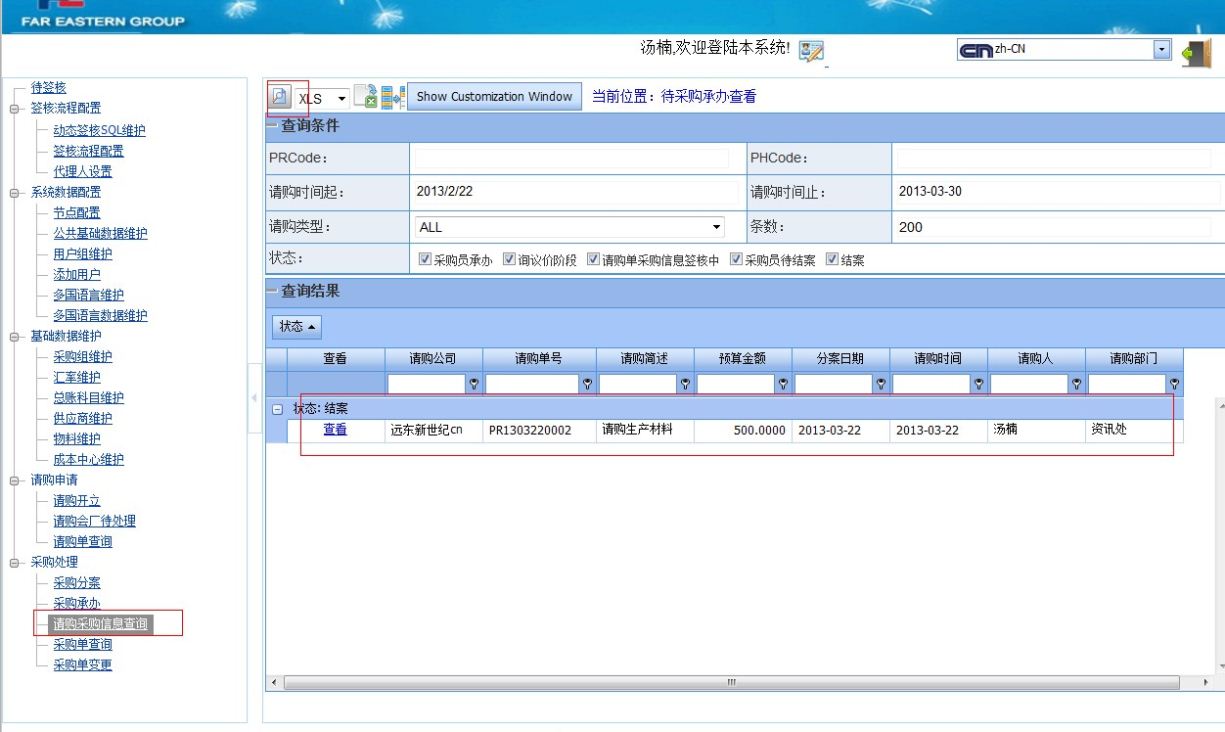The height and width of the screenshot is (732, 1225).
Task: Click the filter icon under 请购单号 column
Action: coord(587,383)
